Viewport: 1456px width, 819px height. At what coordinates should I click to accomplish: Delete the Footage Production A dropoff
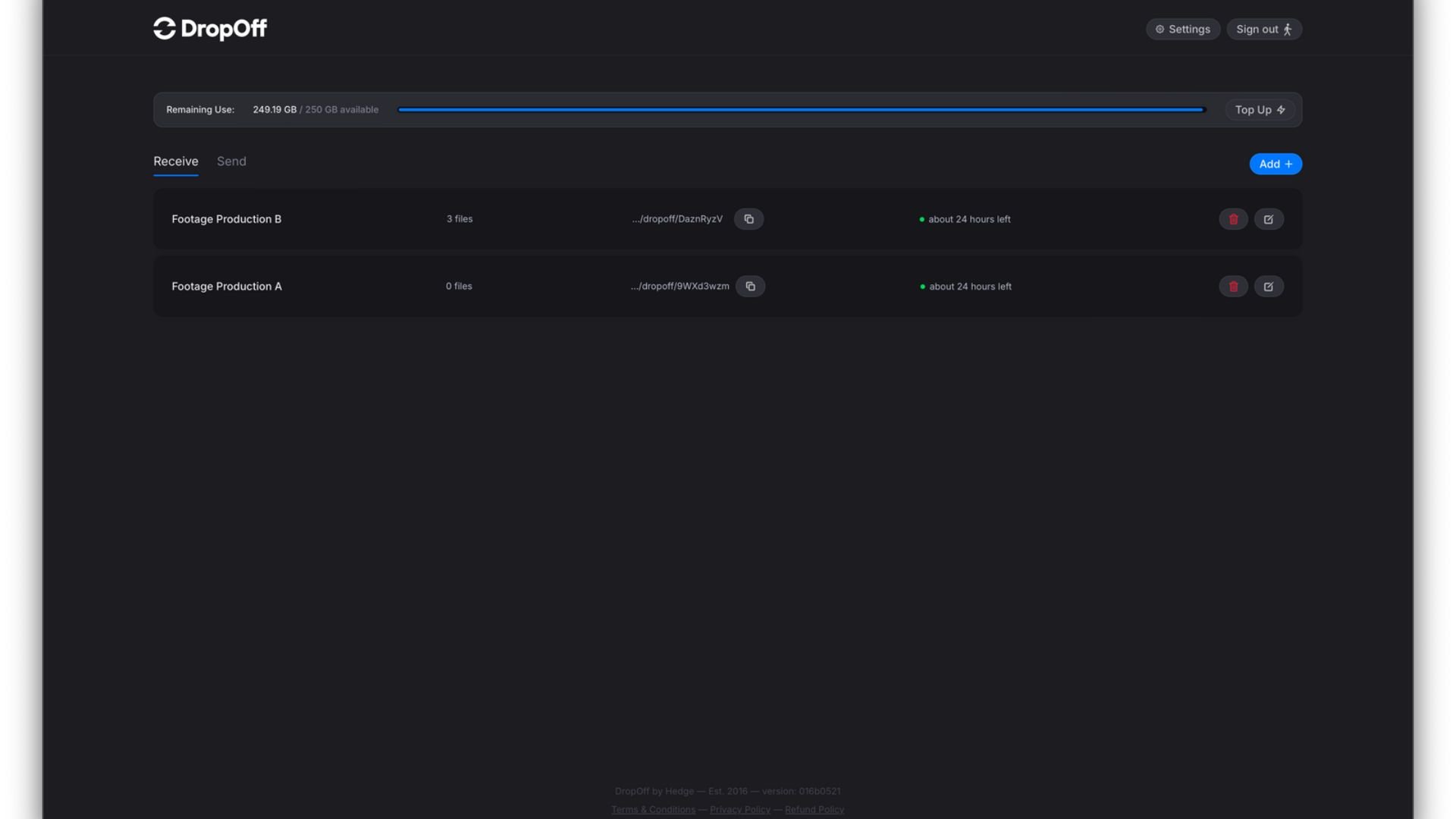tap(1233, 286)
